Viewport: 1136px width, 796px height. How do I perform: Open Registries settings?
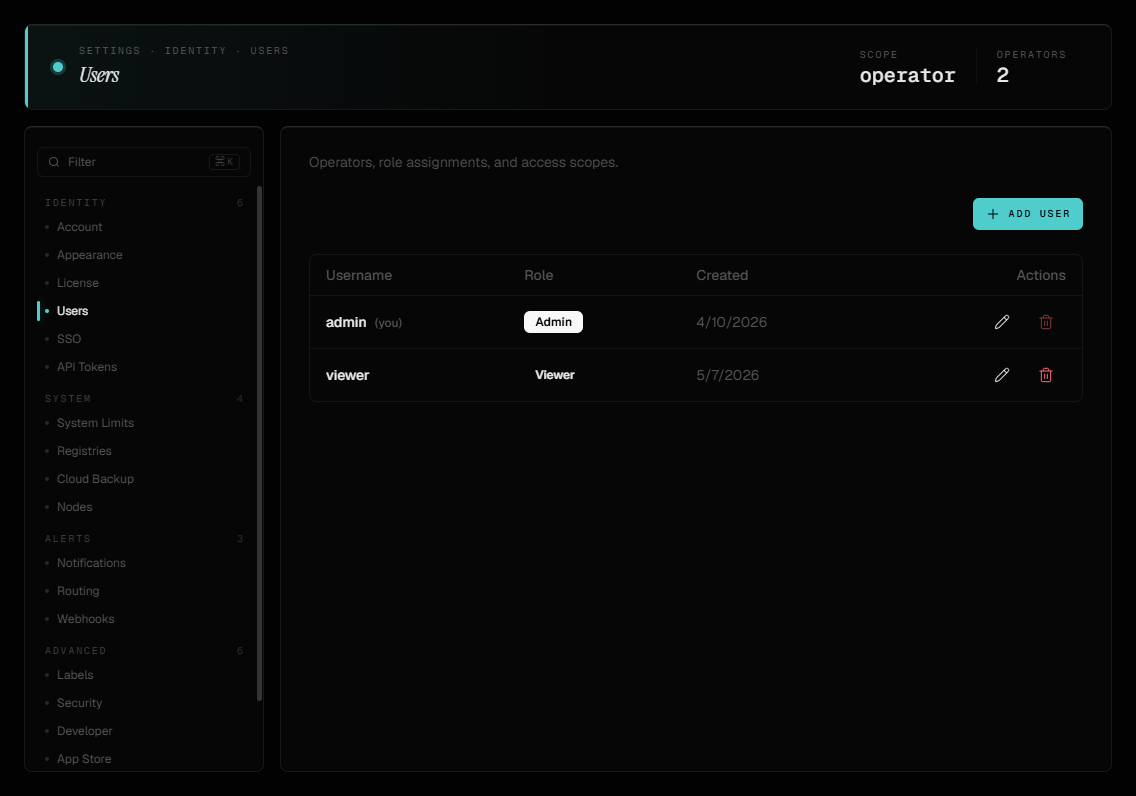pyautogui.click(x=84, y=451)
